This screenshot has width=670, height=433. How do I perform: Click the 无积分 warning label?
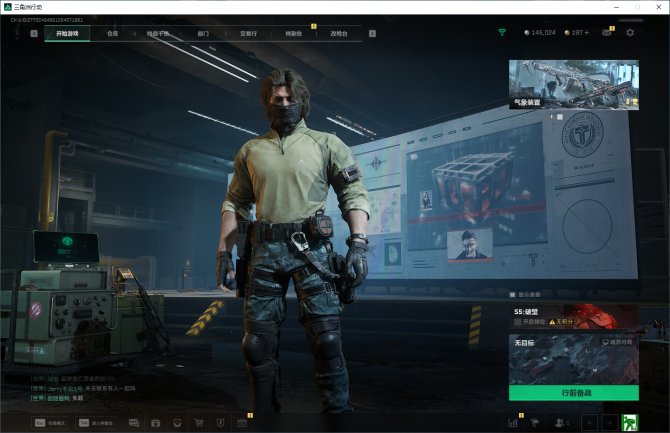point(563,322)
